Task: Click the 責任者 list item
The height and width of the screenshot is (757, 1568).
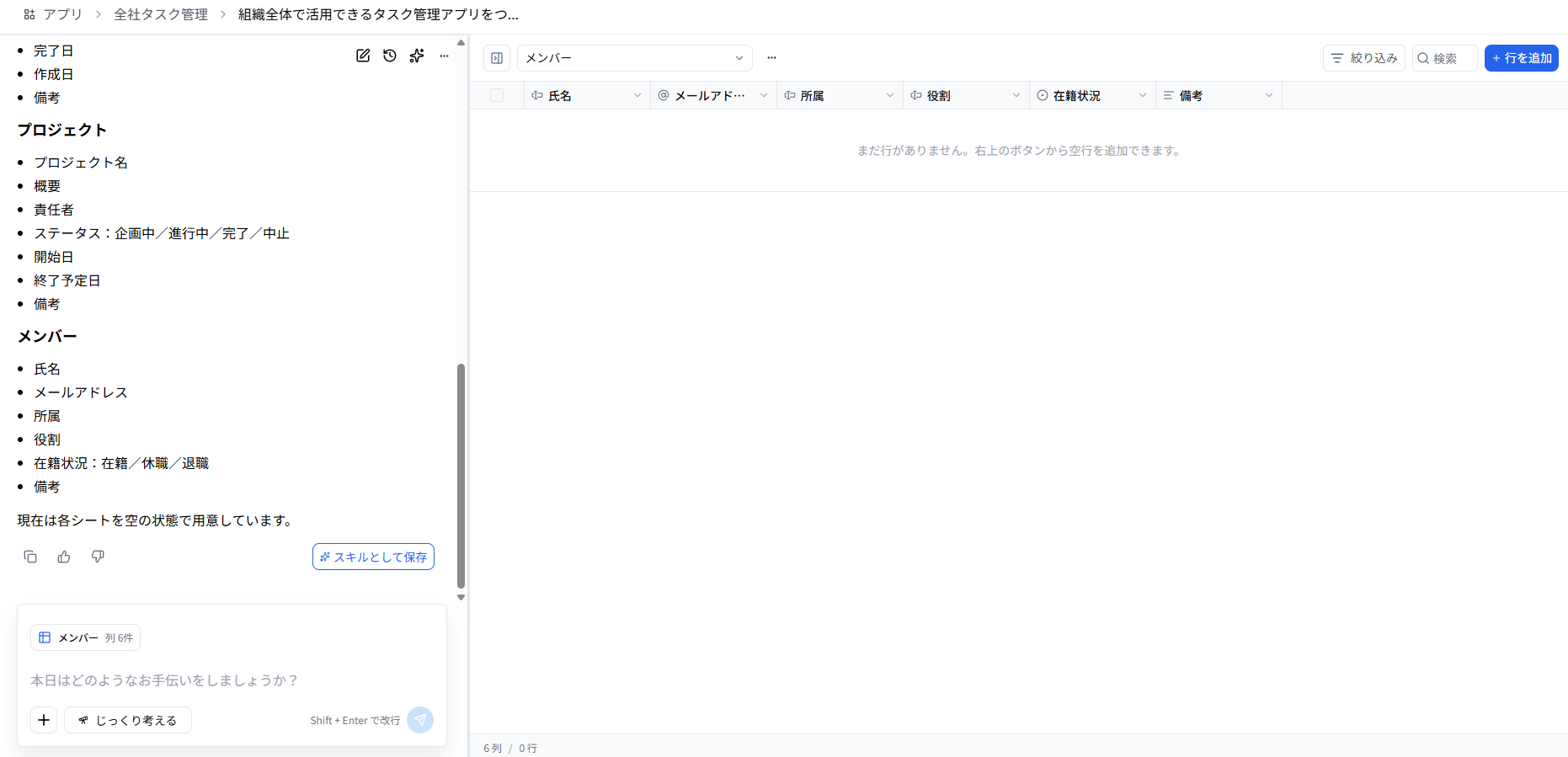Action: pos(54,210)
